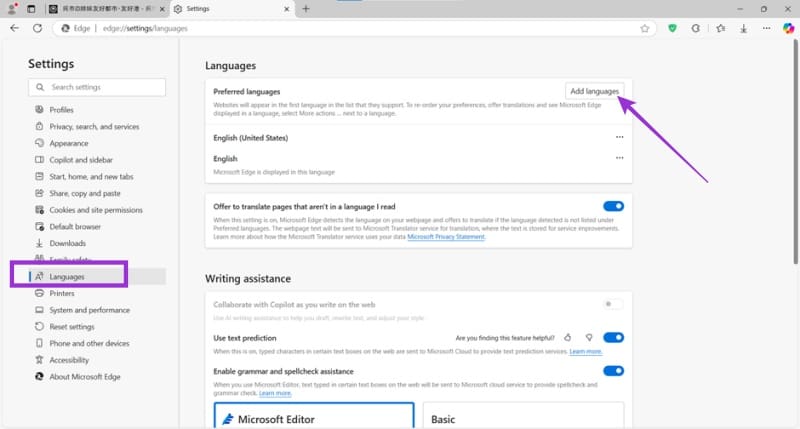This screenshot has width=800, height=429.
Task: Open the green shield extension icon
Action: (x=672, y=29)
